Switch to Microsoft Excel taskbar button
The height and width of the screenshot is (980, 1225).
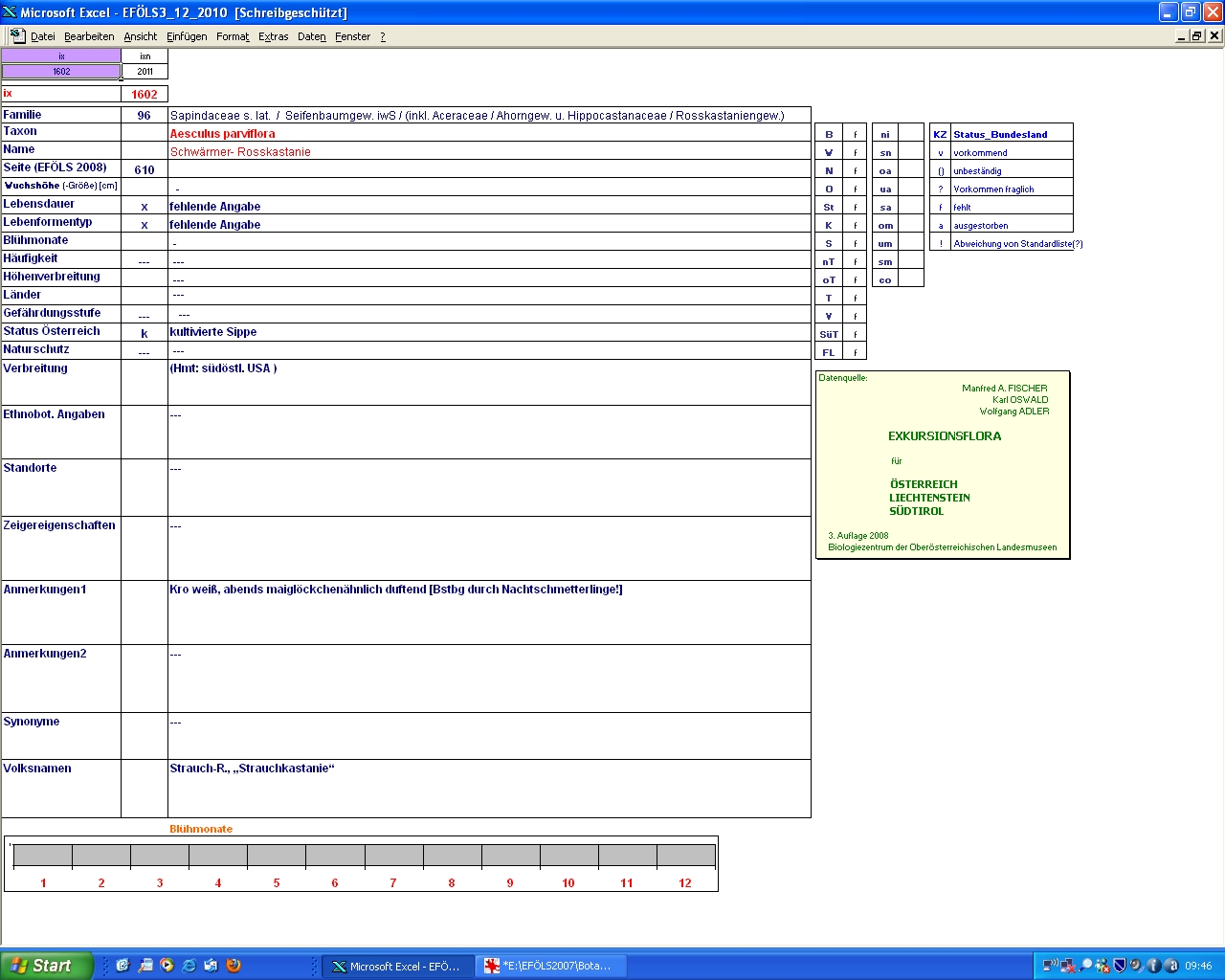tap(397, 967)
